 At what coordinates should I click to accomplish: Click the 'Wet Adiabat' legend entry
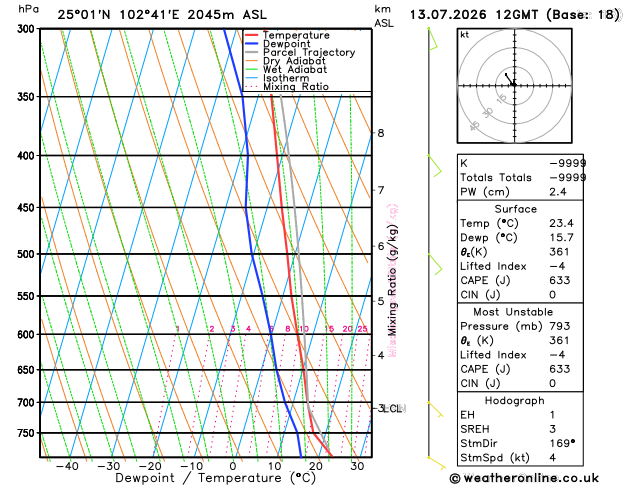[x=286, y=69]
